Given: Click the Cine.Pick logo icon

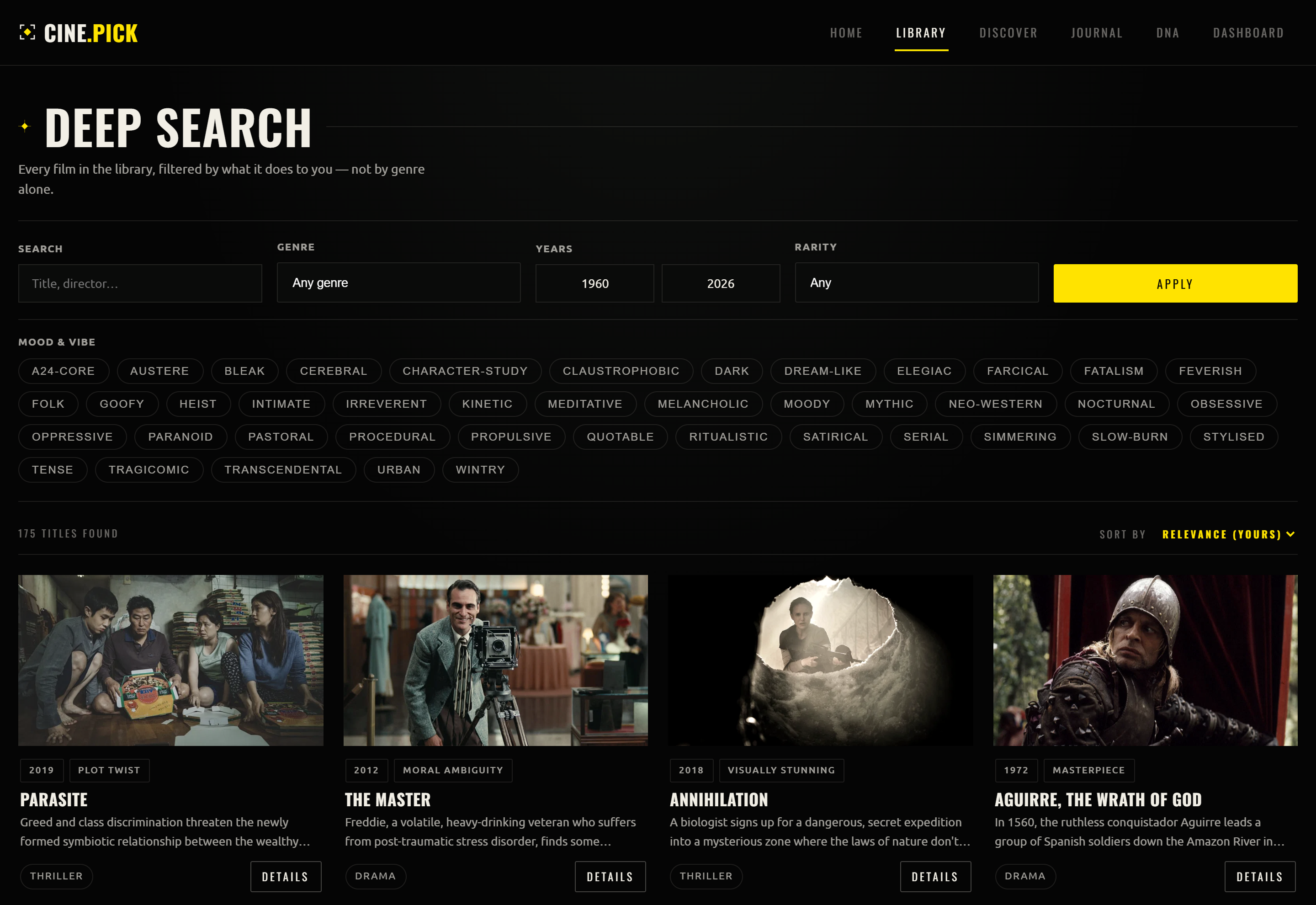Looking at the screenshot, I should (x=27, y=32).
